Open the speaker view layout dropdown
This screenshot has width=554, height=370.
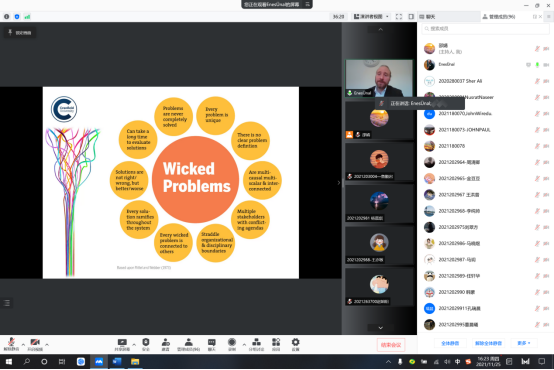click(x=371, y=17)
